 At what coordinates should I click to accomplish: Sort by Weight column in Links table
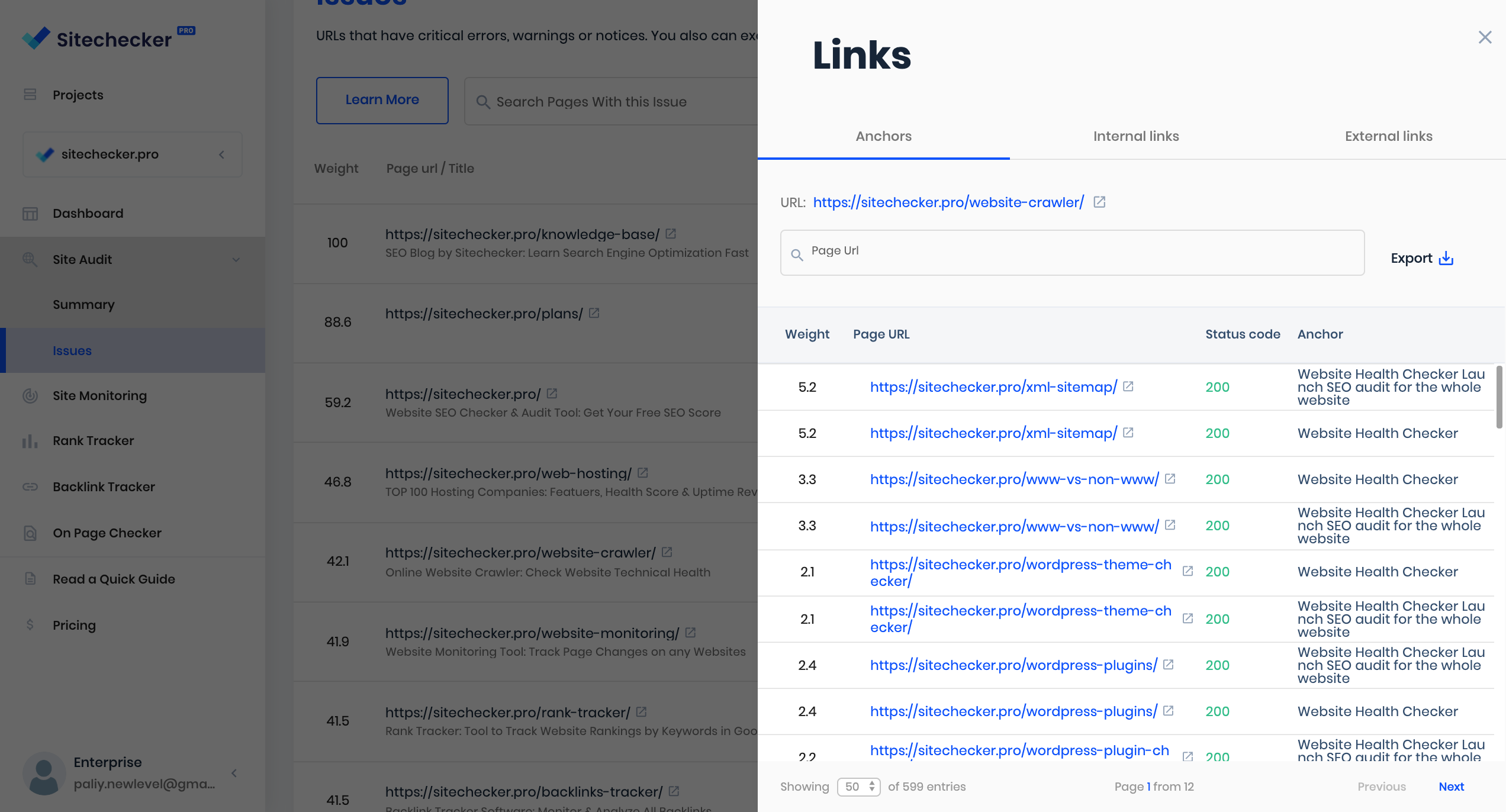point(807,334)
